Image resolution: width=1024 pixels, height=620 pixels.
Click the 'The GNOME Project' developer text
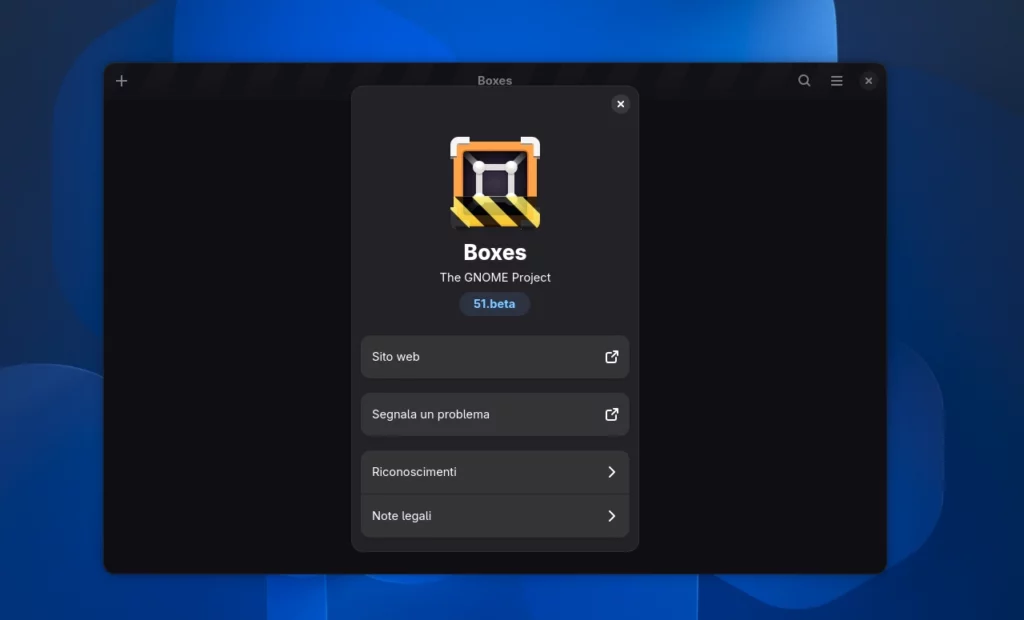tap(495, 278)
